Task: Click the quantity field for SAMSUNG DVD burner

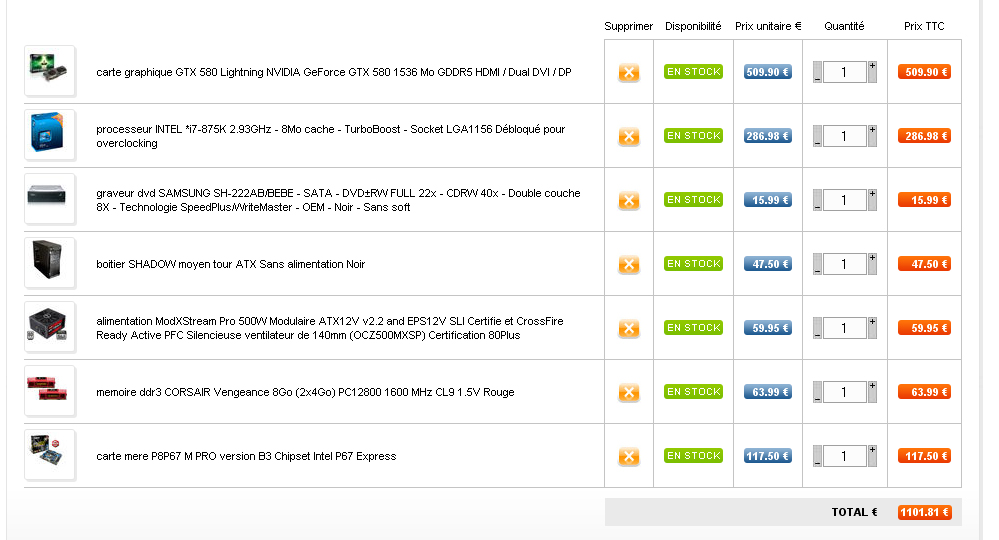Action: pos(844,200)
